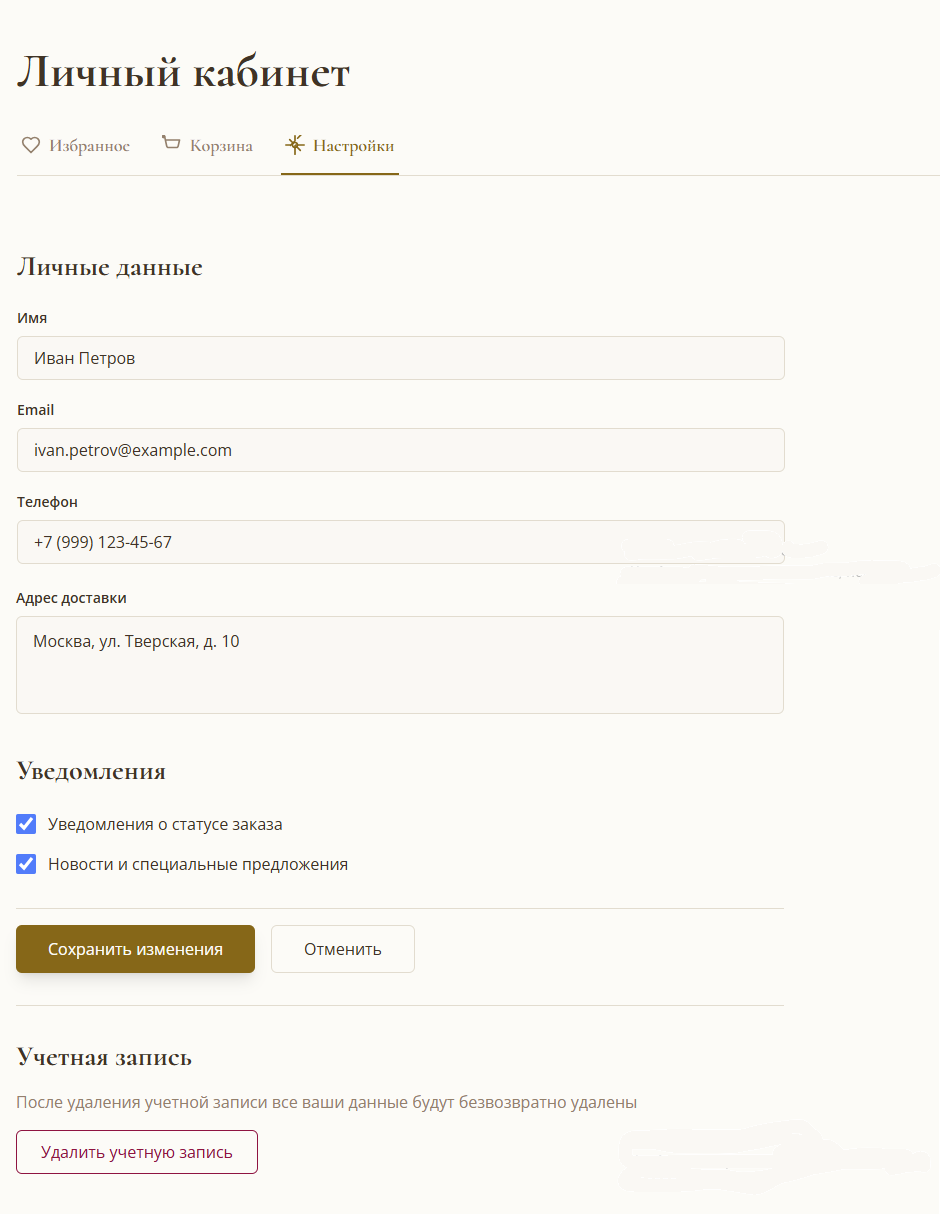Screen dimensions: 940x1216
Task: Click the Адрес доставки field label
Action: tap(72, 598)
